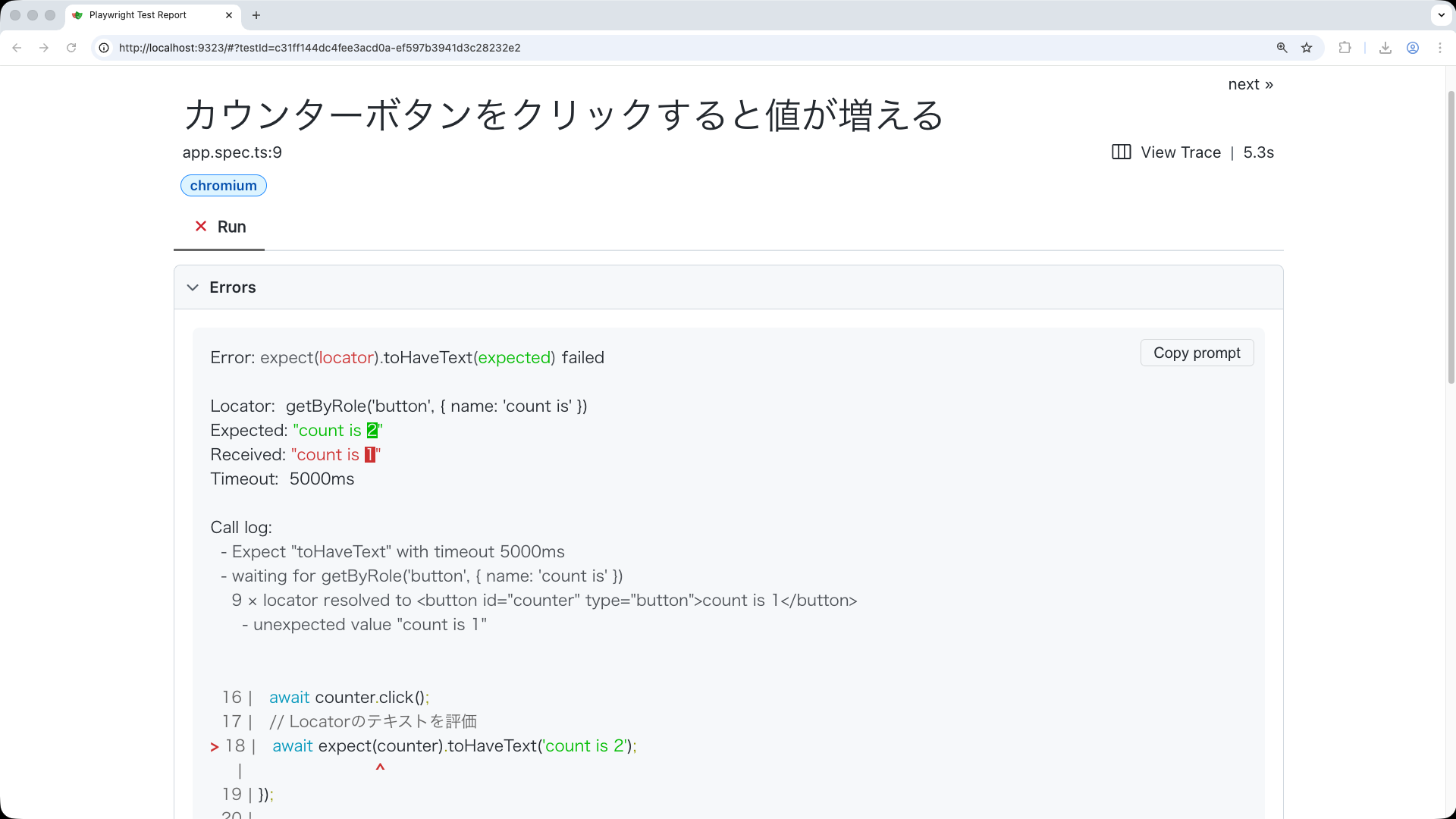Navigate back with the browser back arrow
This screenshot has height=819, width=1456.
click(17, 47)
